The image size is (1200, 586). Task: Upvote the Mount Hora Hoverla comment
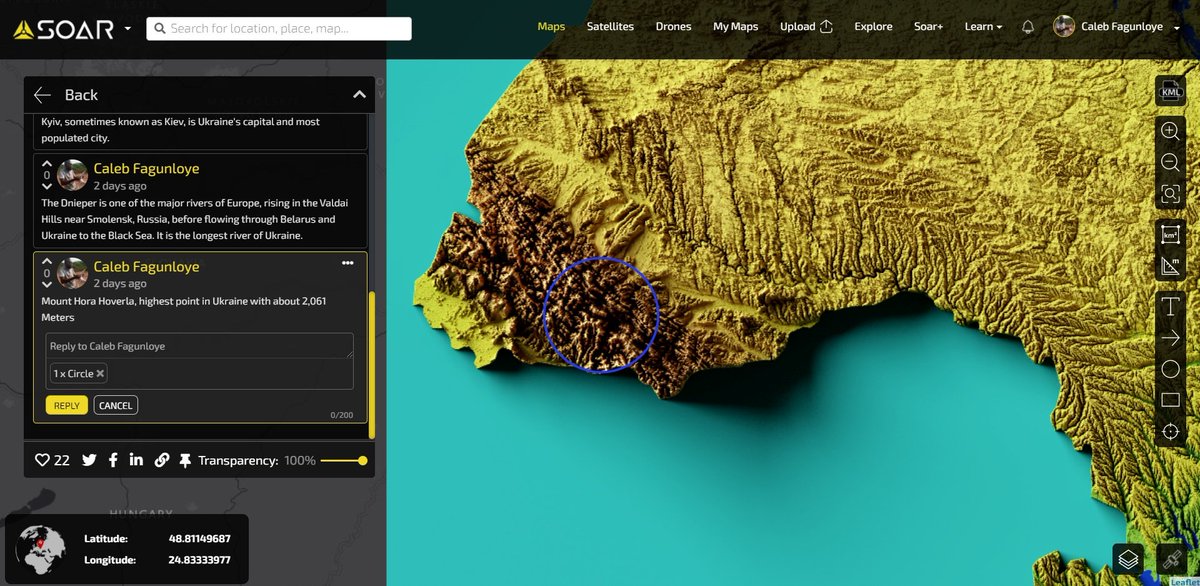tap(46, 261)
